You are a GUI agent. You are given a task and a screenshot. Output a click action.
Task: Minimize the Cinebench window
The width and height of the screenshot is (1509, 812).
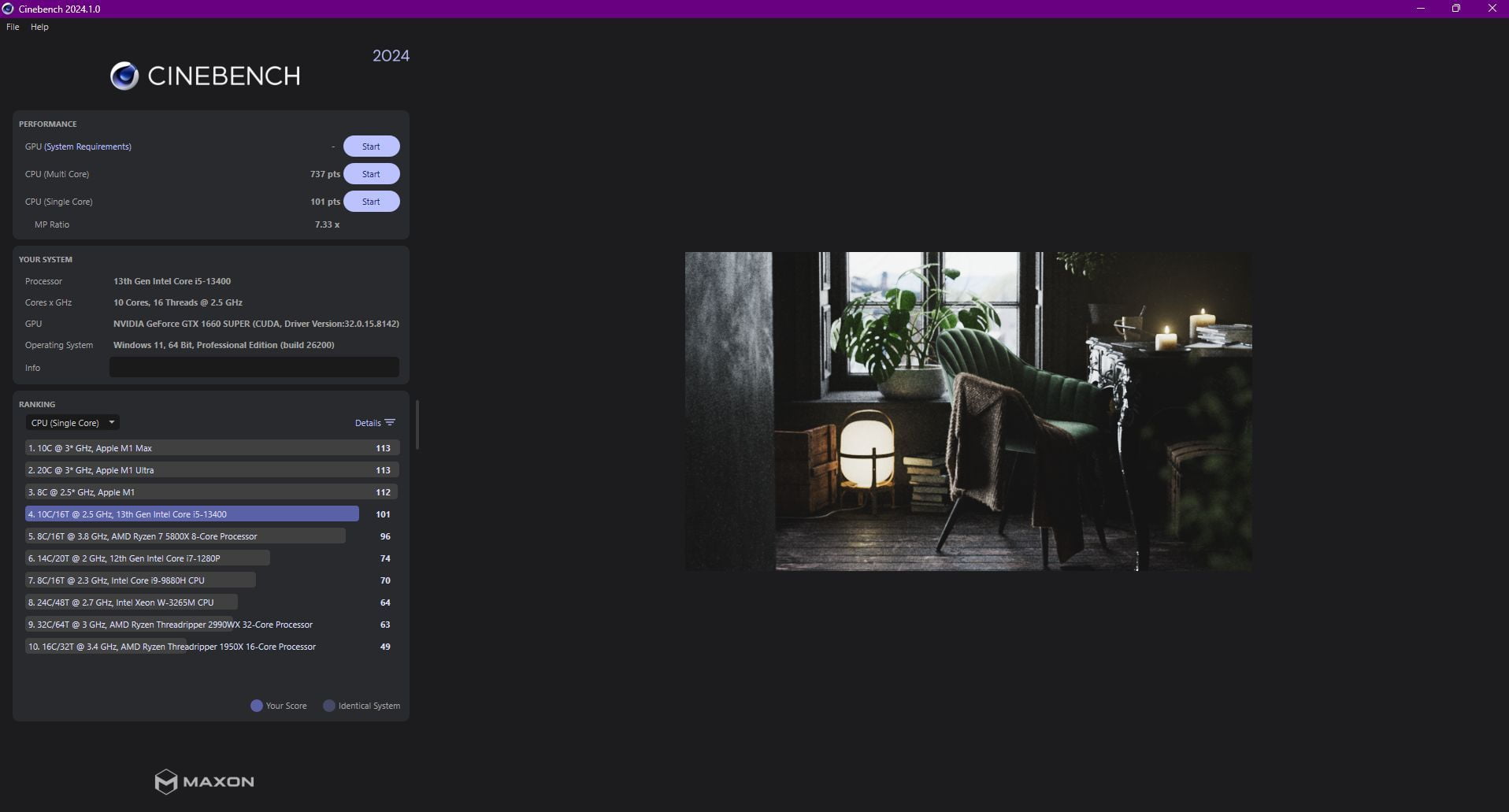pyautogui.click(x=1420, y=9)
